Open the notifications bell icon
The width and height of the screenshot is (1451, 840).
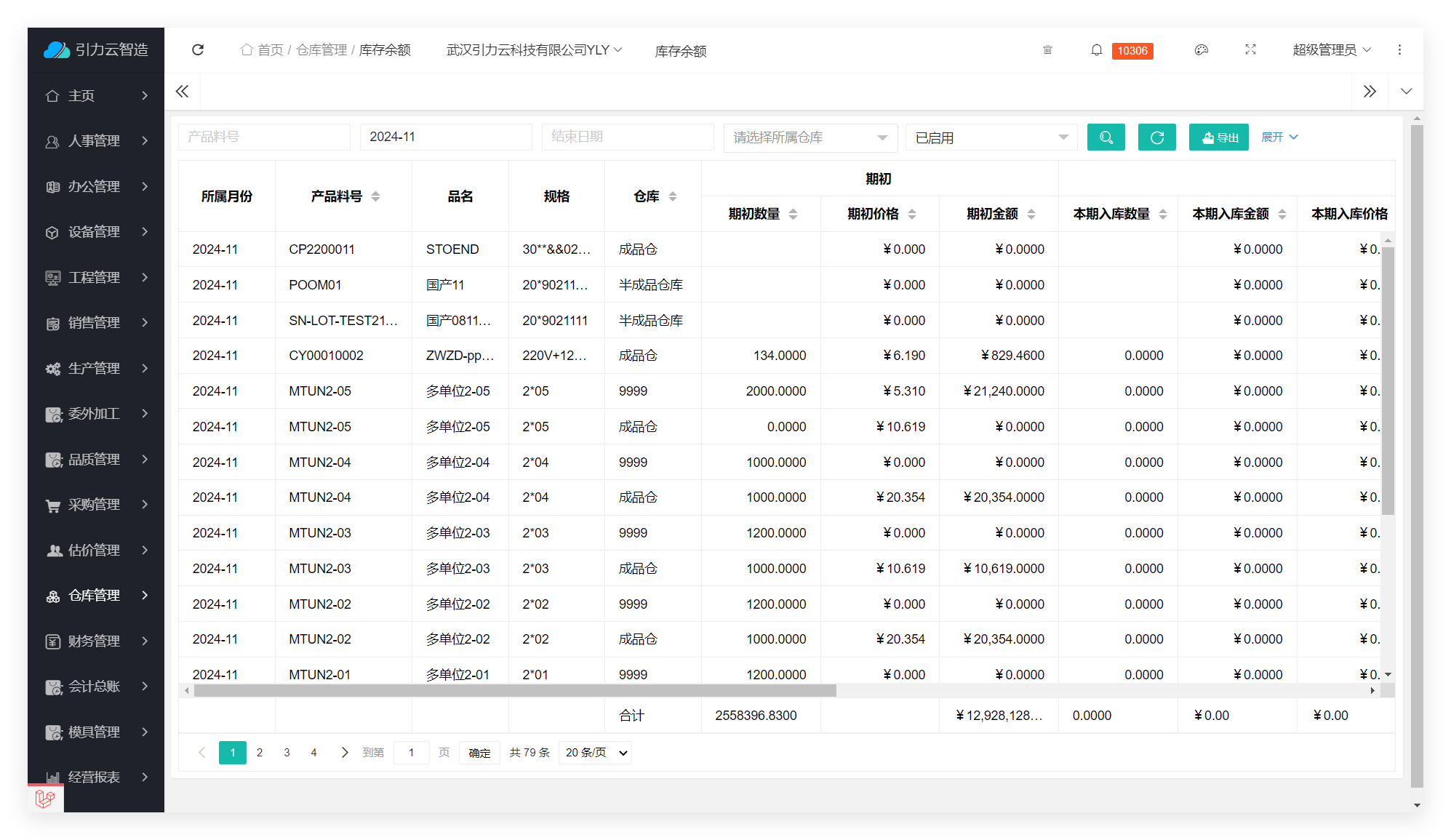1096,49
